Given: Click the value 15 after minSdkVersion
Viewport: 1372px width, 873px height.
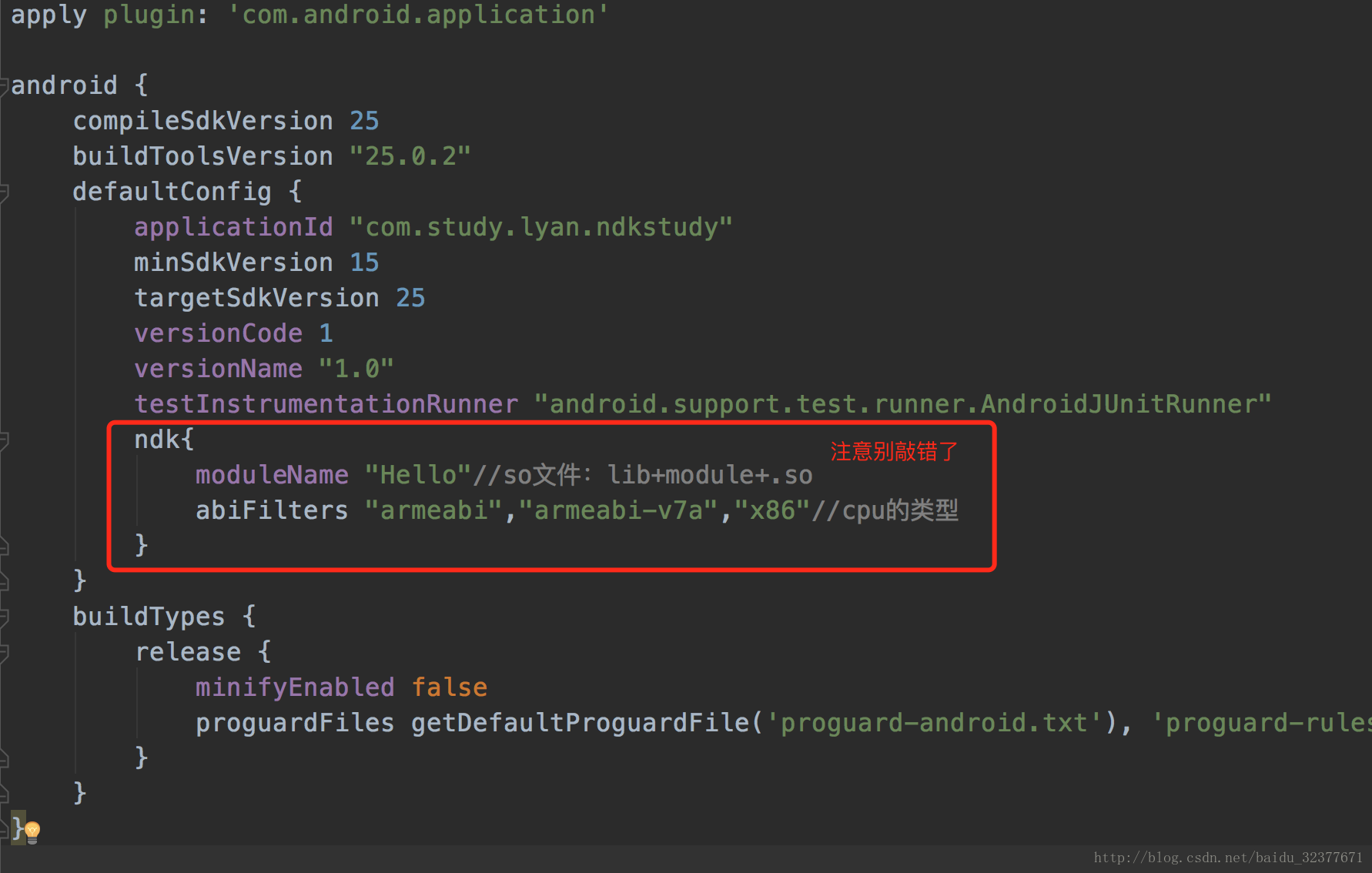Looking at the screenshot, I should point(364,263).
